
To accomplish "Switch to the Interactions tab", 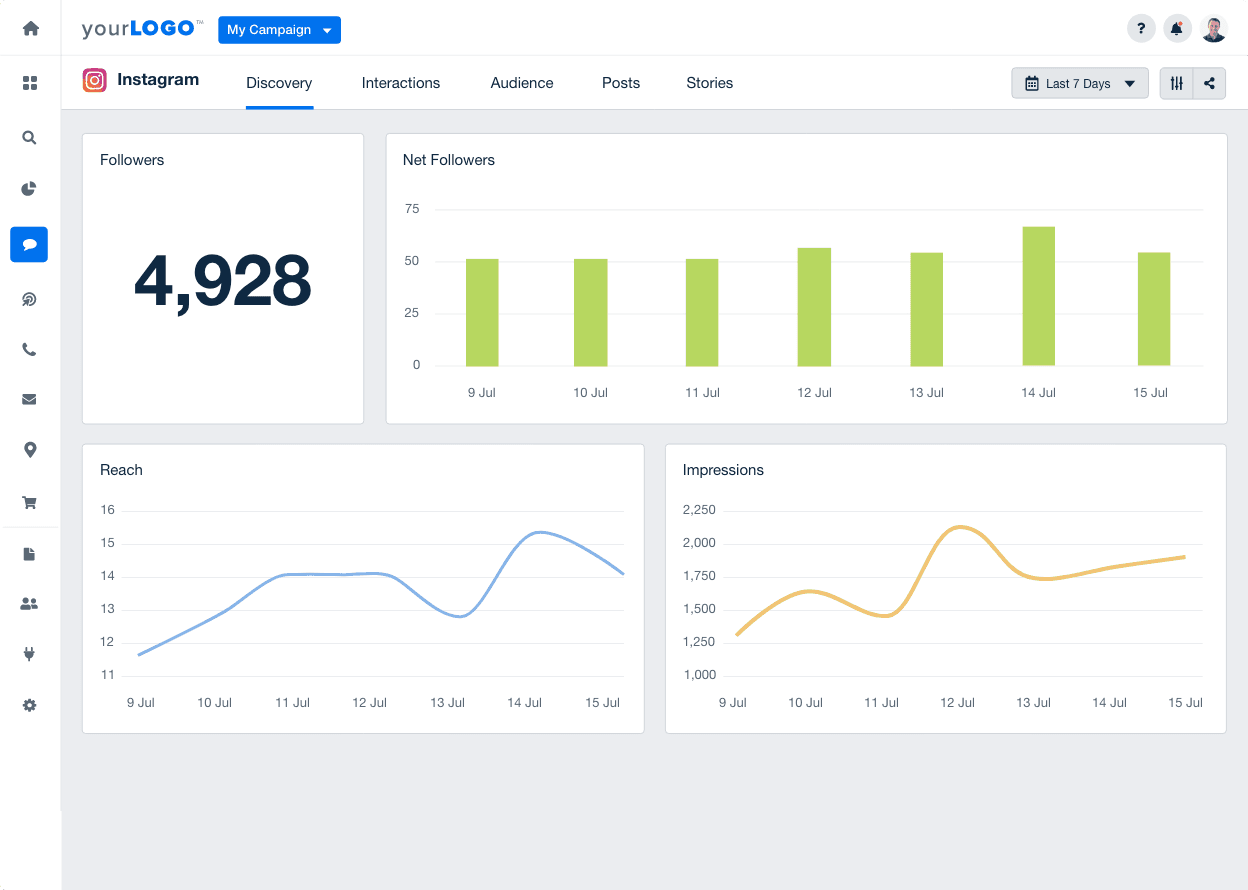I will coord(400,83).
